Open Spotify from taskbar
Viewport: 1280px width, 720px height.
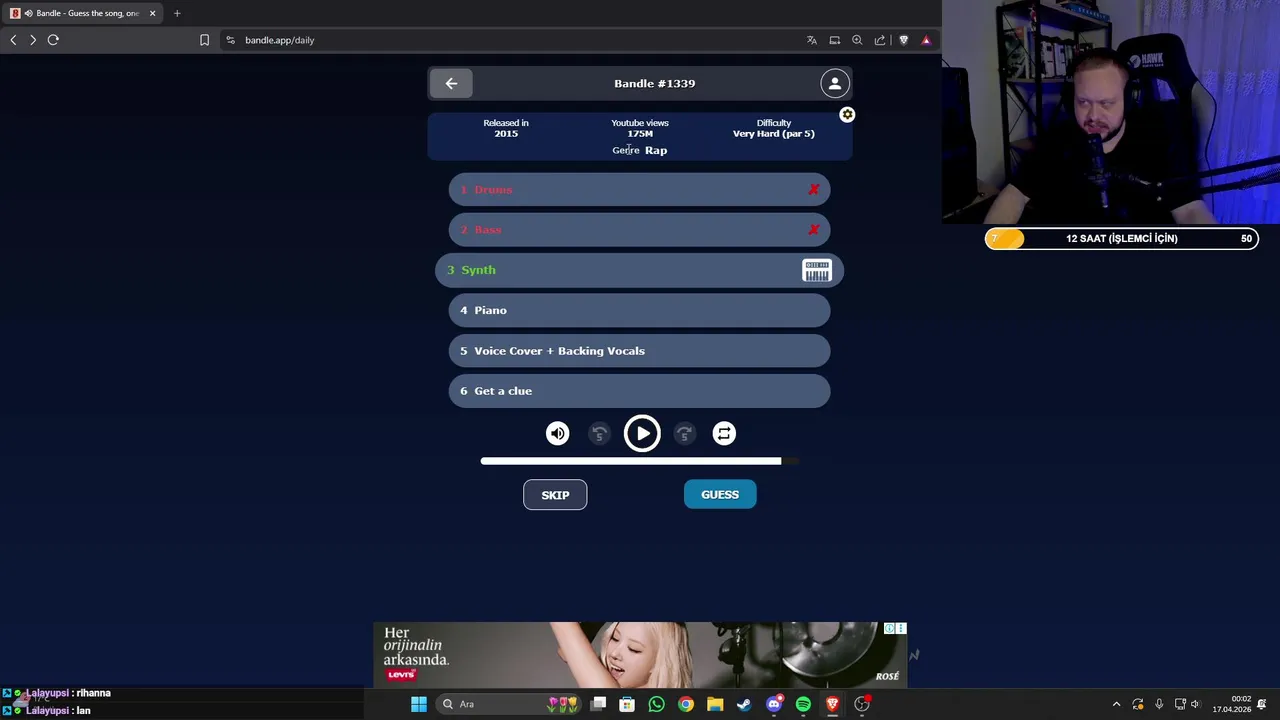[803, 704]
